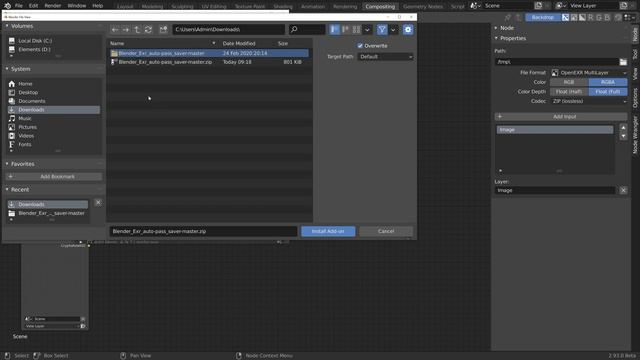Refresh the file list
Viewport: 640px width, 360px height.
148,29
